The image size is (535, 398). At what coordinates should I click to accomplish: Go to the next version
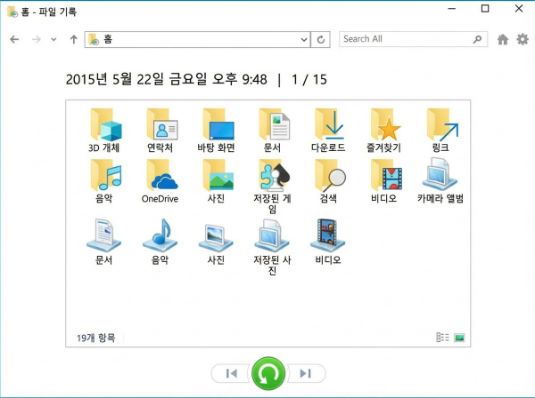(305, 373)
